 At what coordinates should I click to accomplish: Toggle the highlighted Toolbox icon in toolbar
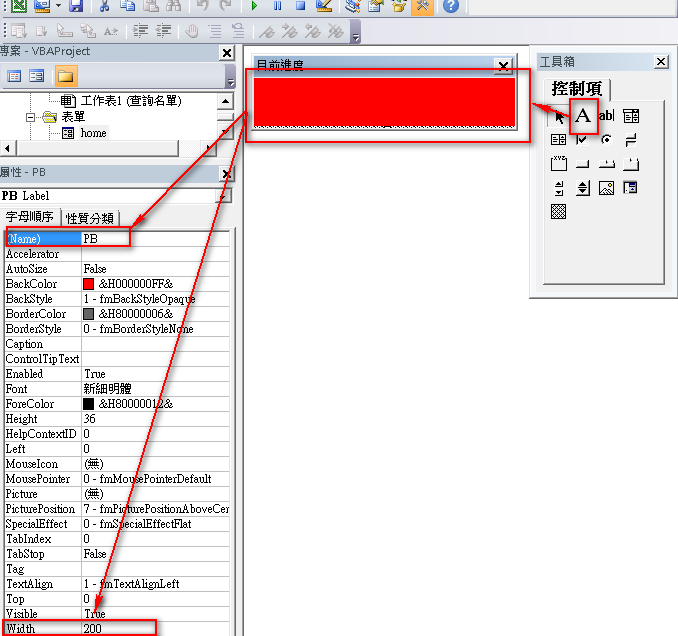pos(422,5)
